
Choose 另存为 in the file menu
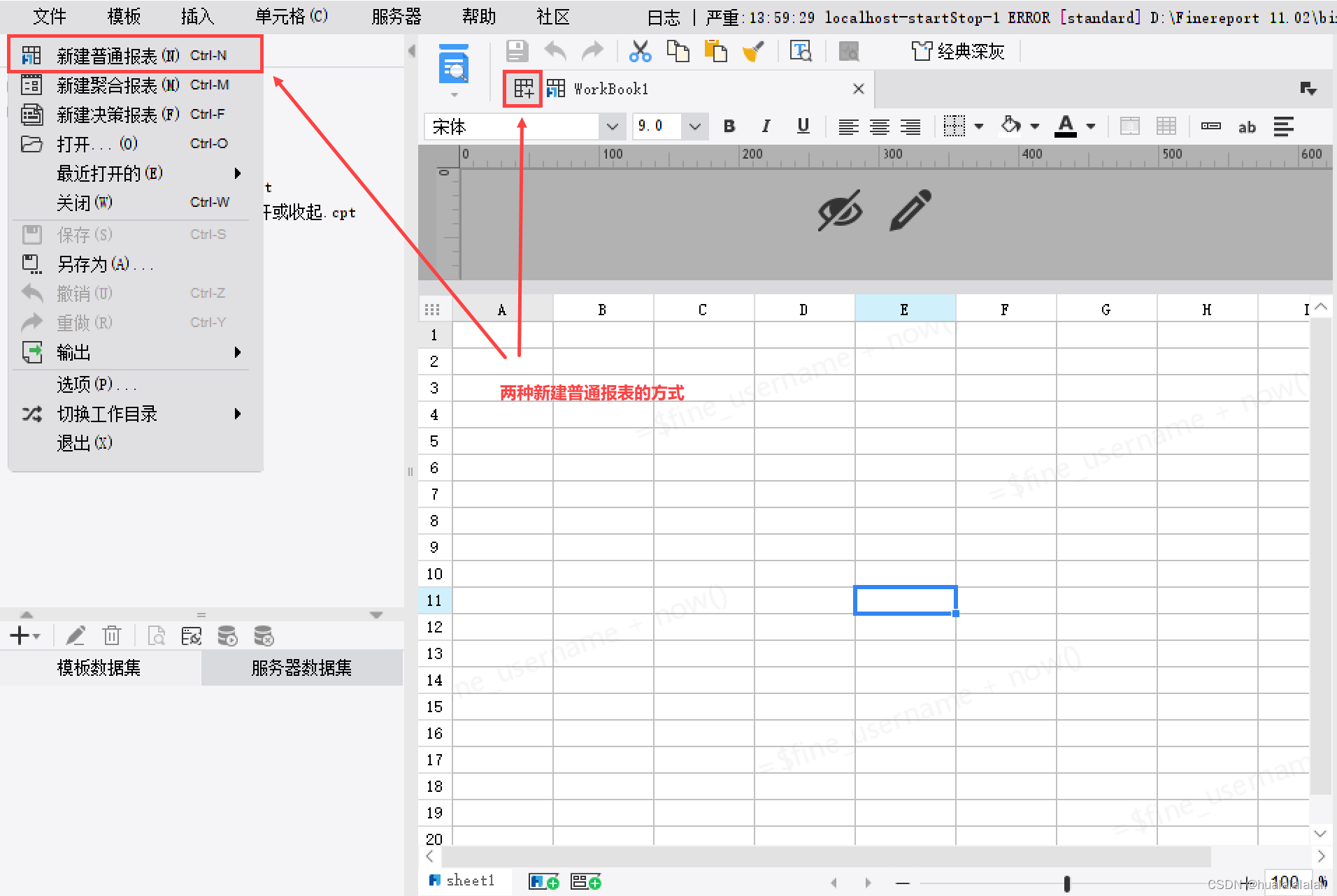pyautogui.click(x=136, y=263)
